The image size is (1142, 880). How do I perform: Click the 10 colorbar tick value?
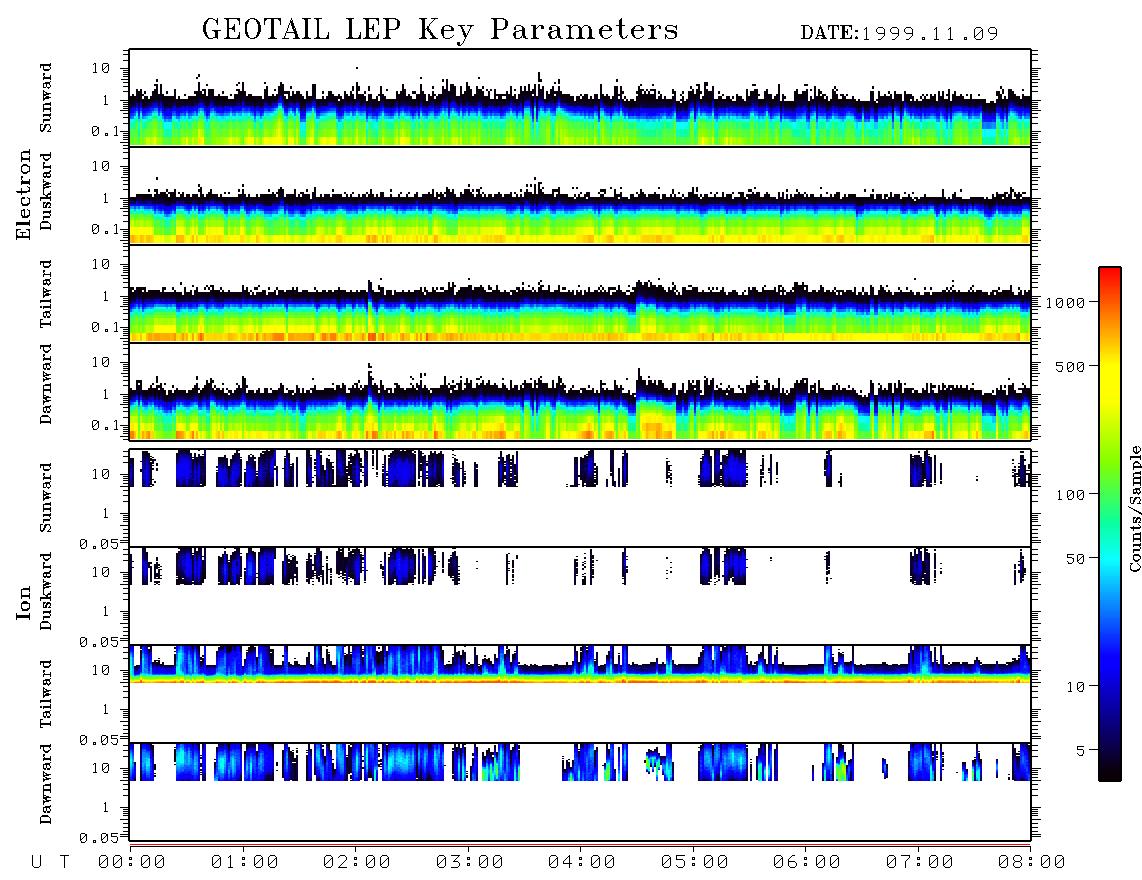click(x=1076, y=686)
